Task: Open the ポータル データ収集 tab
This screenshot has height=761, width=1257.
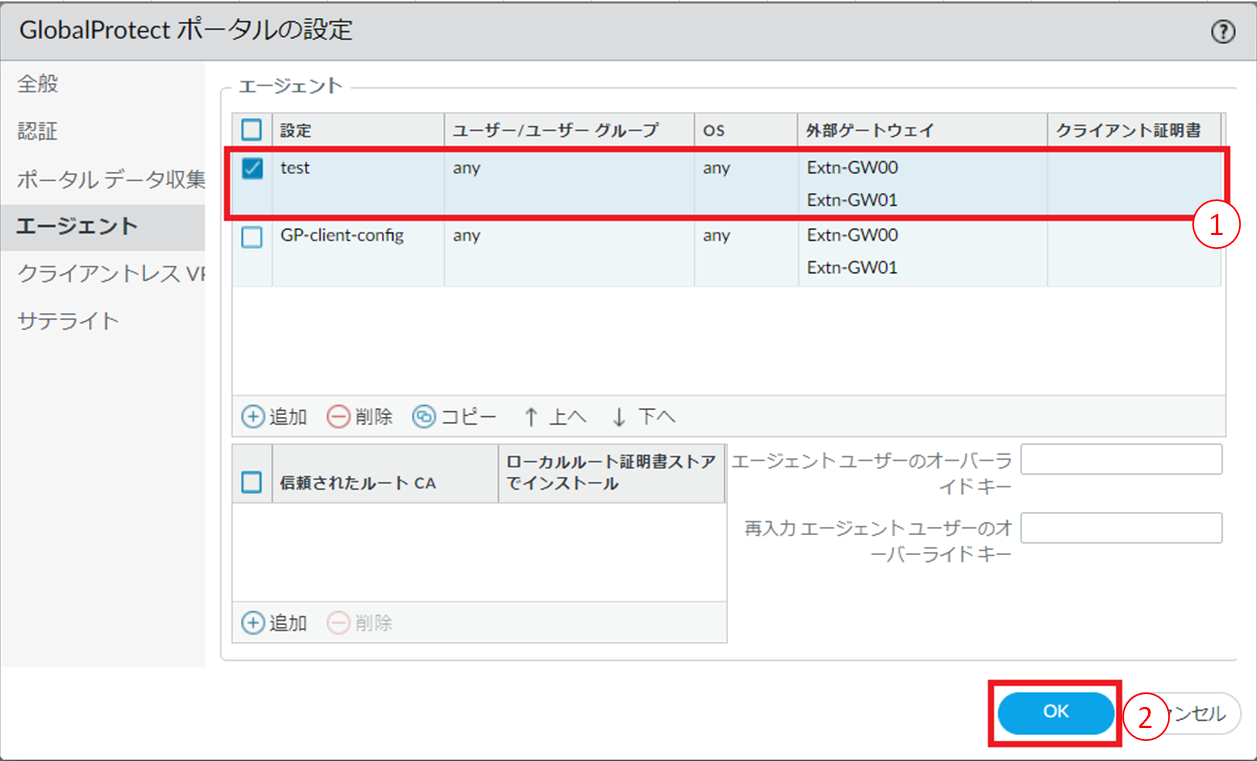Action: pos(110,180)
